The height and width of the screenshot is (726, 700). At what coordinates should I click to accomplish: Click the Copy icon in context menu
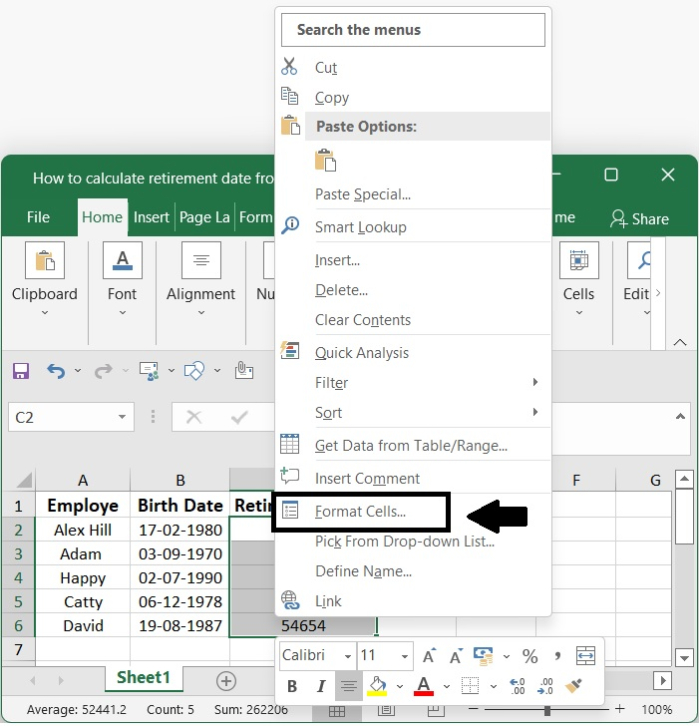pos(290,96)
